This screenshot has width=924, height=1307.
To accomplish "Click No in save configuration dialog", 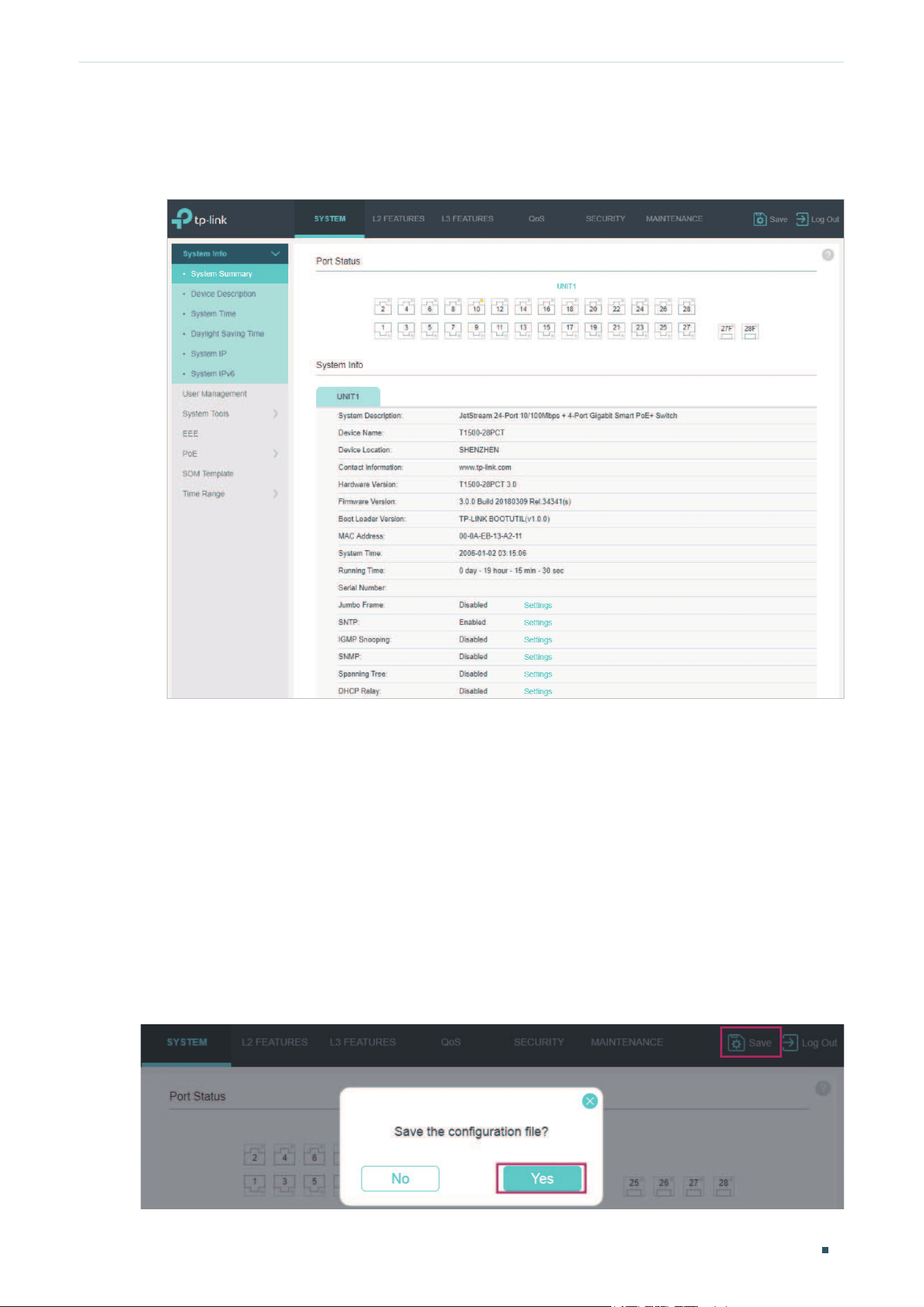I will coord(400,1179).
